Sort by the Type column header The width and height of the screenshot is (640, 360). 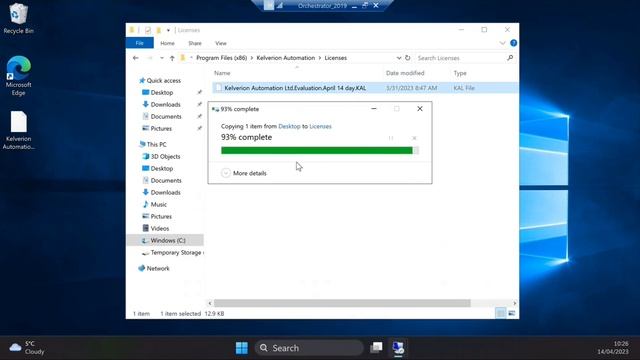click(460, 73)
